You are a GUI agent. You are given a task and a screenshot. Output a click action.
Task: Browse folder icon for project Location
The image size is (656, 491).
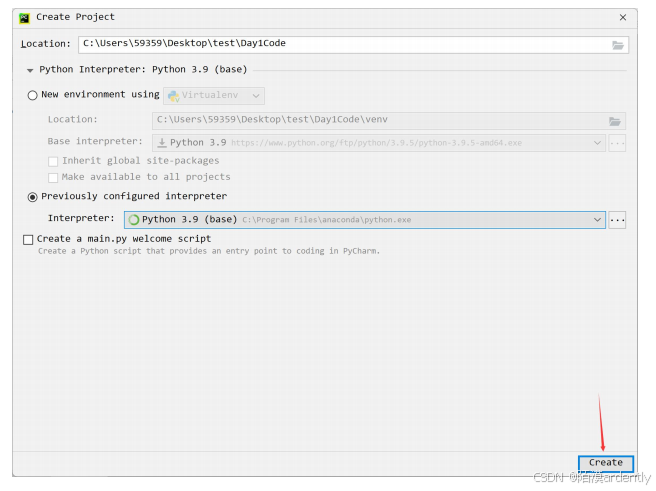[x=618, y=45]
